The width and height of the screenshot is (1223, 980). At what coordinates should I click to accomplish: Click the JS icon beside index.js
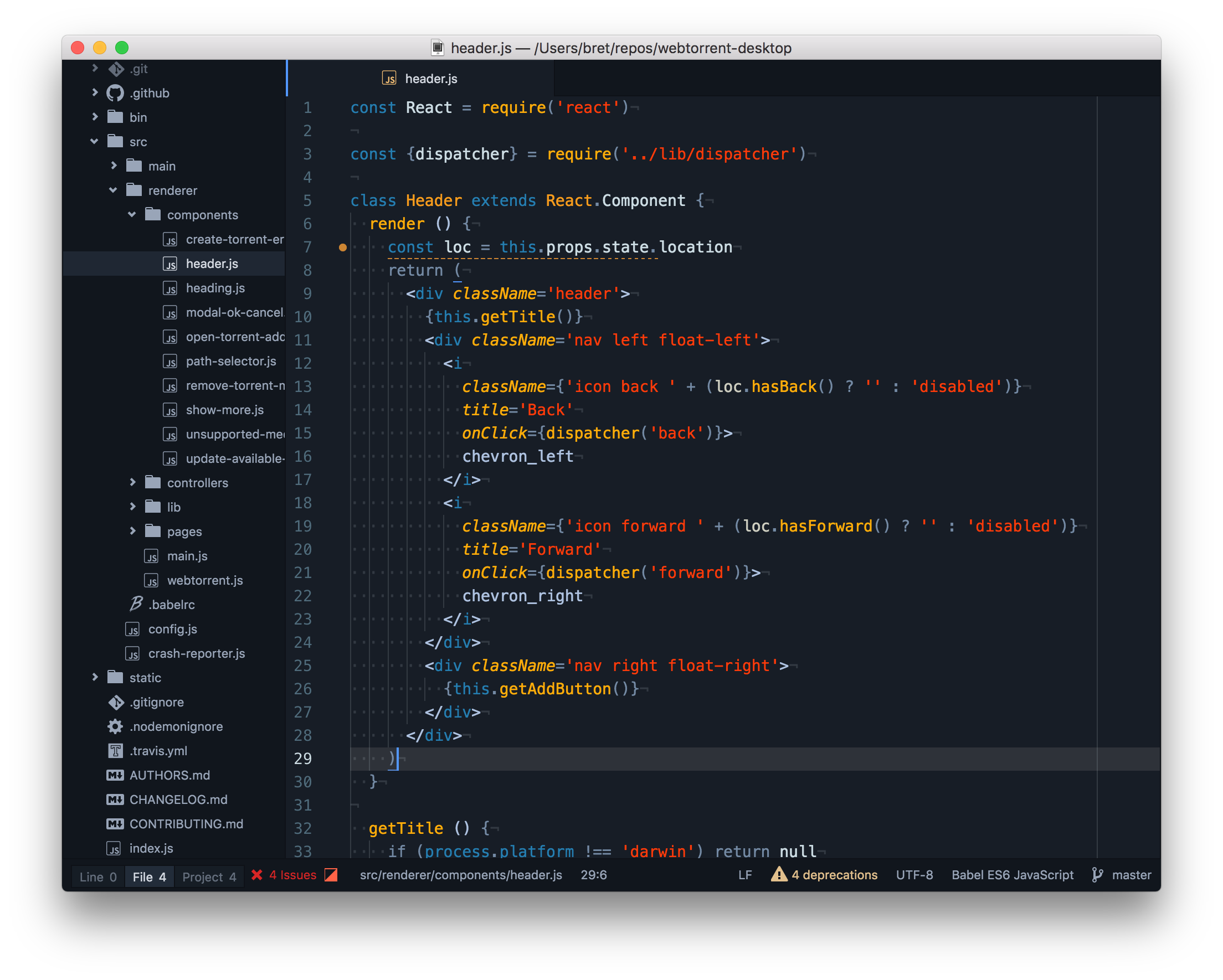114,849
